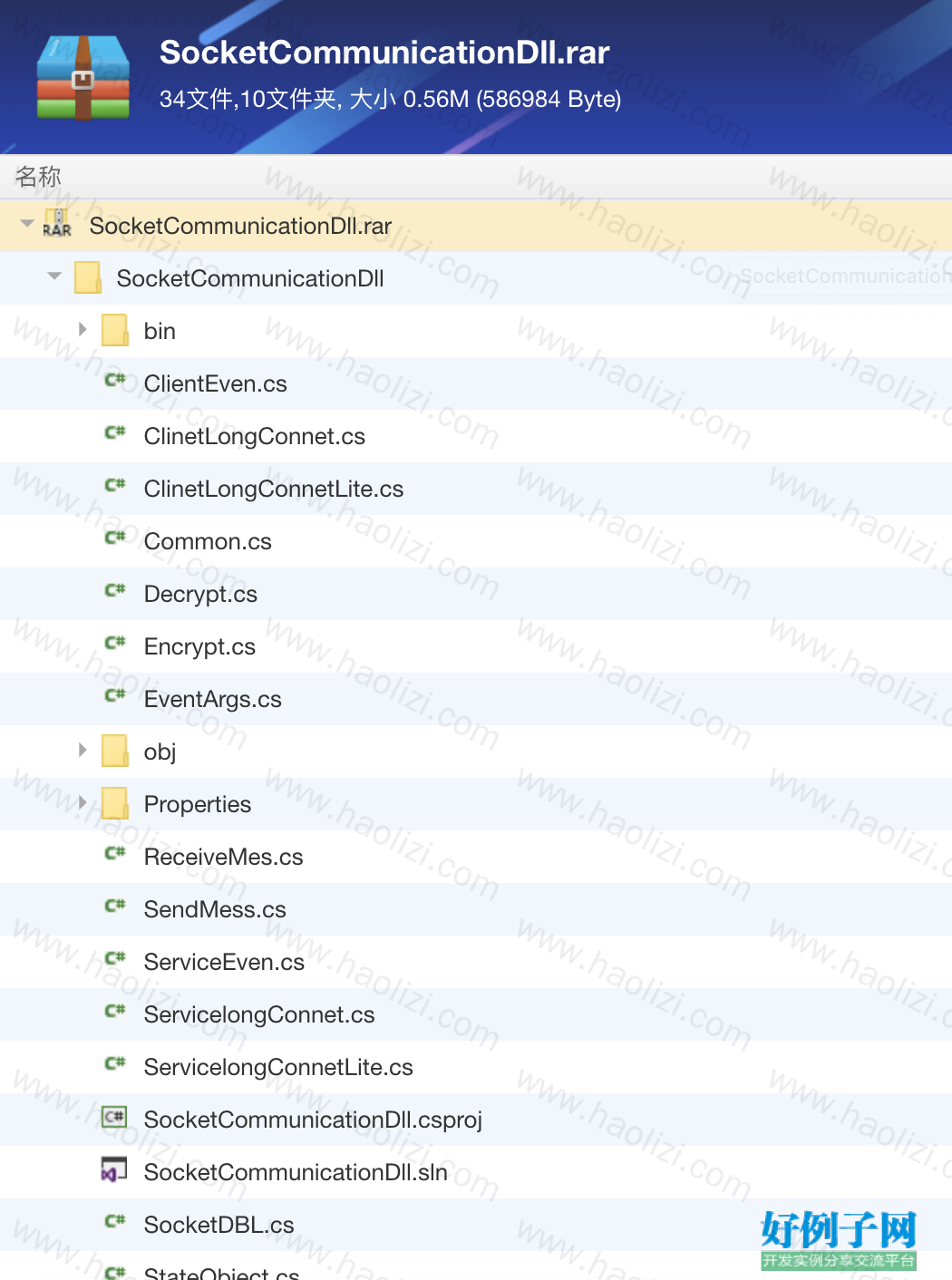Image resolution: width=952 pixels, height=1280 pixels.
Task: Select the ReceiveMes.cs file name
Action: coord(224,857)
